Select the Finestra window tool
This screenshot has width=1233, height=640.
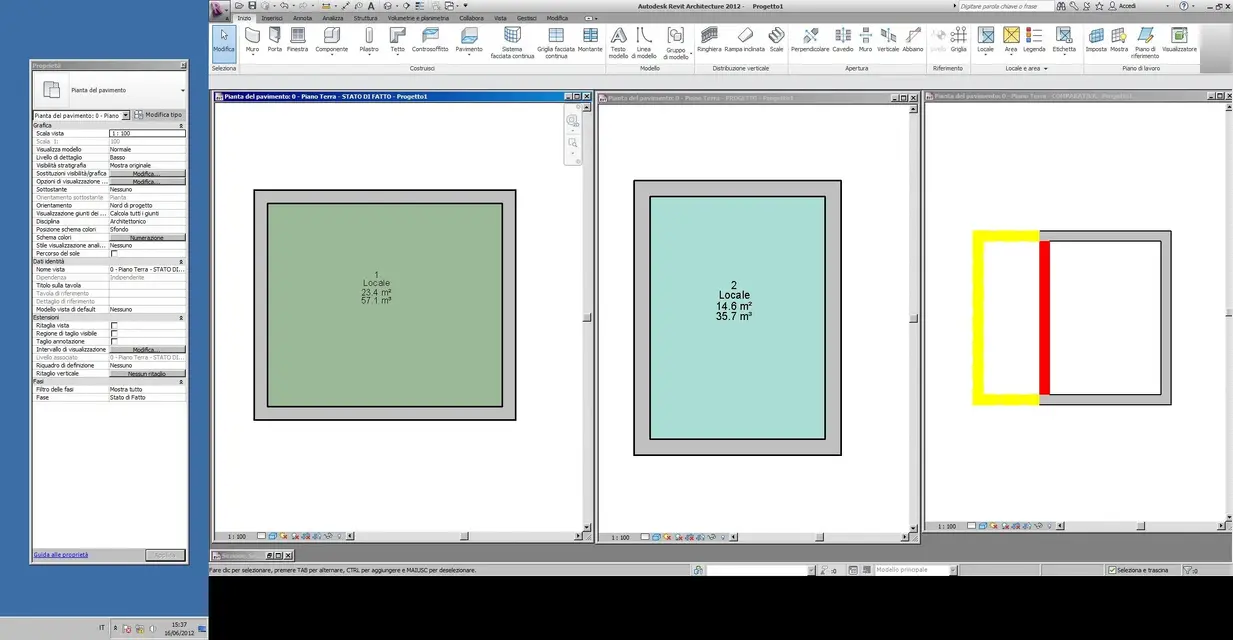297,40
